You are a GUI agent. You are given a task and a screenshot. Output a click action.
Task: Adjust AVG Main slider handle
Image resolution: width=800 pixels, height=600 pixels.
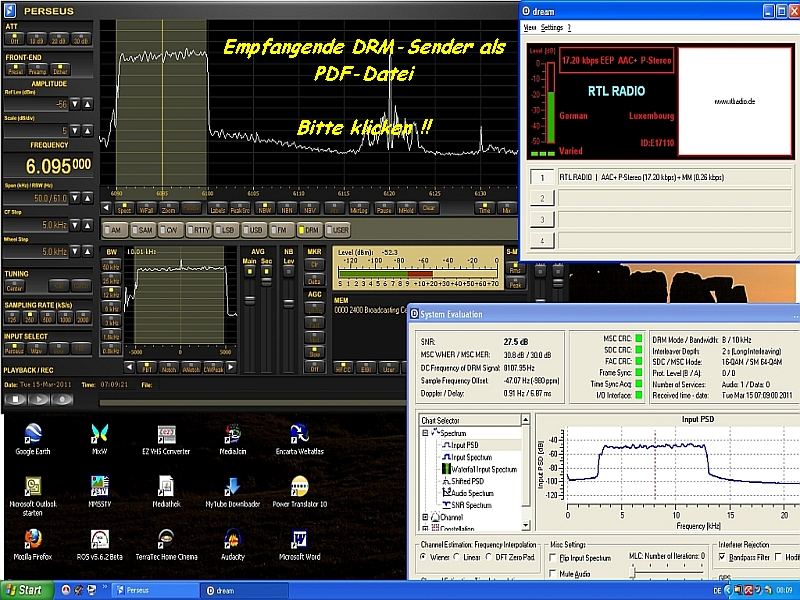(x=249, y=301)
